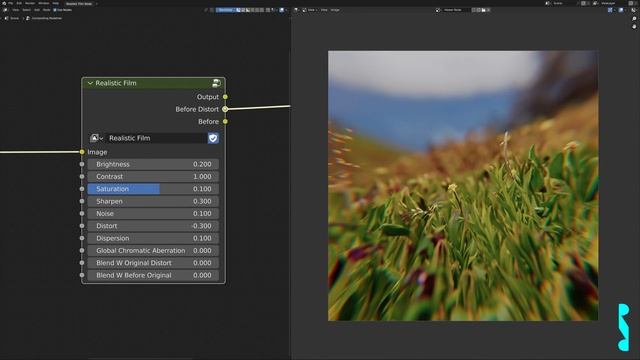Click the Saturation value slider
Screen dimensions: 640x360
tap(153, 189)
